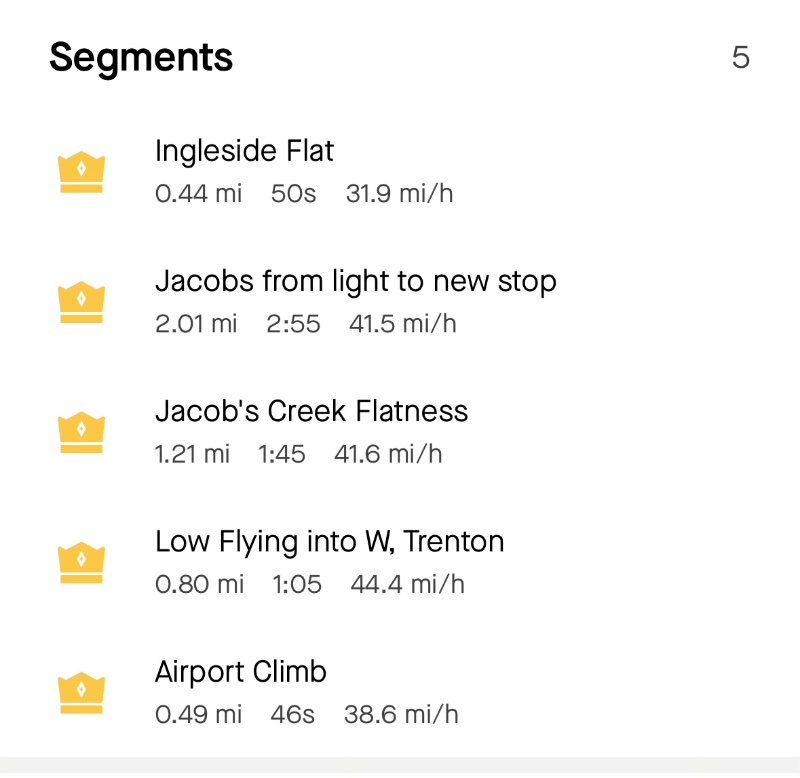Click the 2.01 mi distance stat

click(x=196, y=323)
